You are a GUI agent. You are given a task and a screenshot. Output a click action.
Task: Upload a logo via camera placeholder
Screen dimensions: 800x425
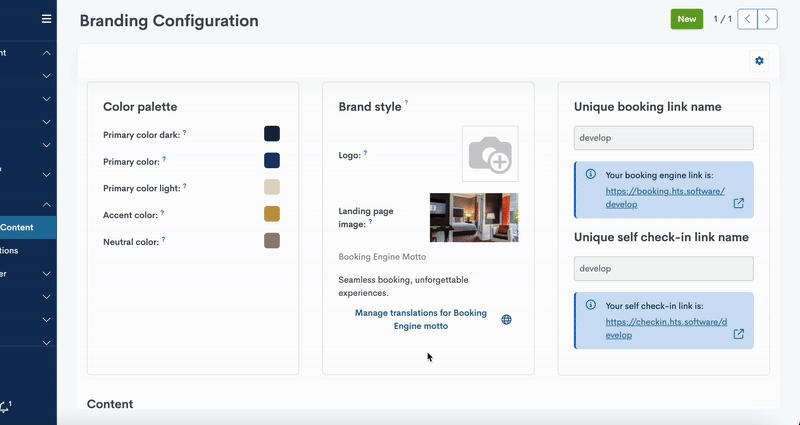490,154
